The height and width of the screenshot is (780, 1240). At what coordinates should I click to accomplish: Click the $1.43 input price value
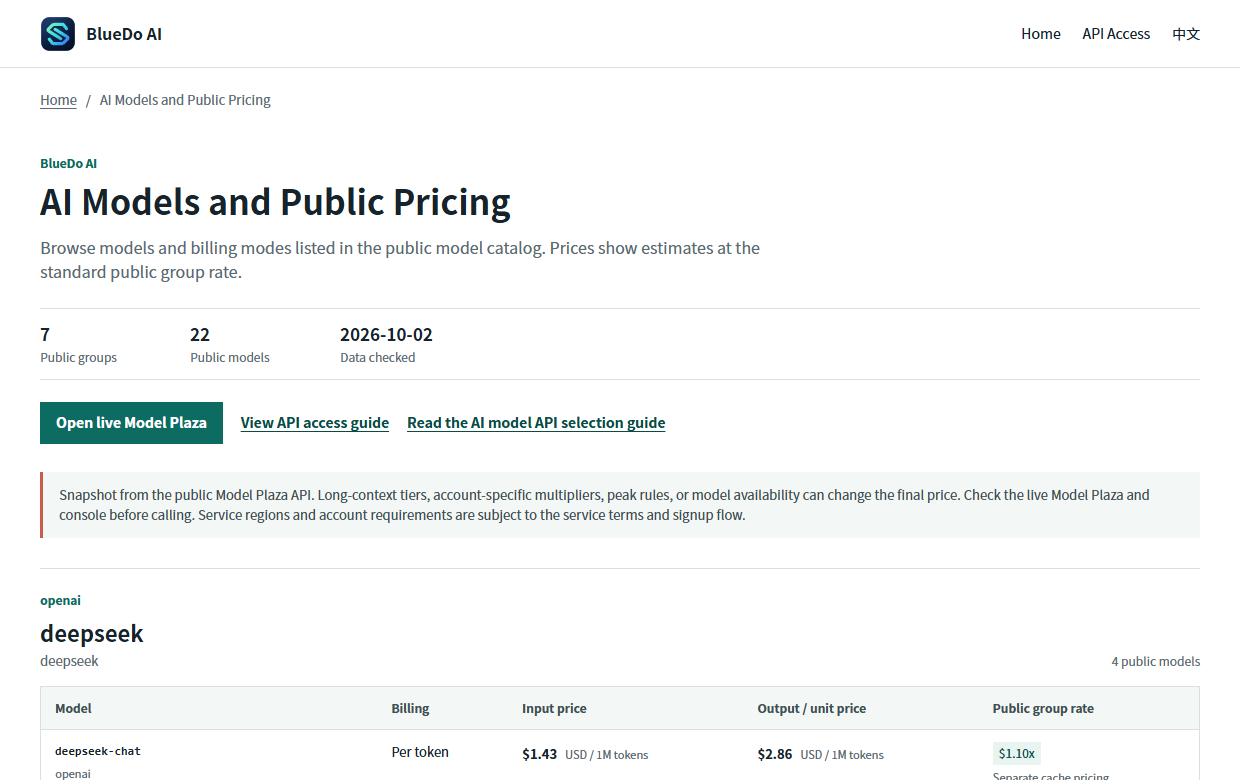coord(539,754)
